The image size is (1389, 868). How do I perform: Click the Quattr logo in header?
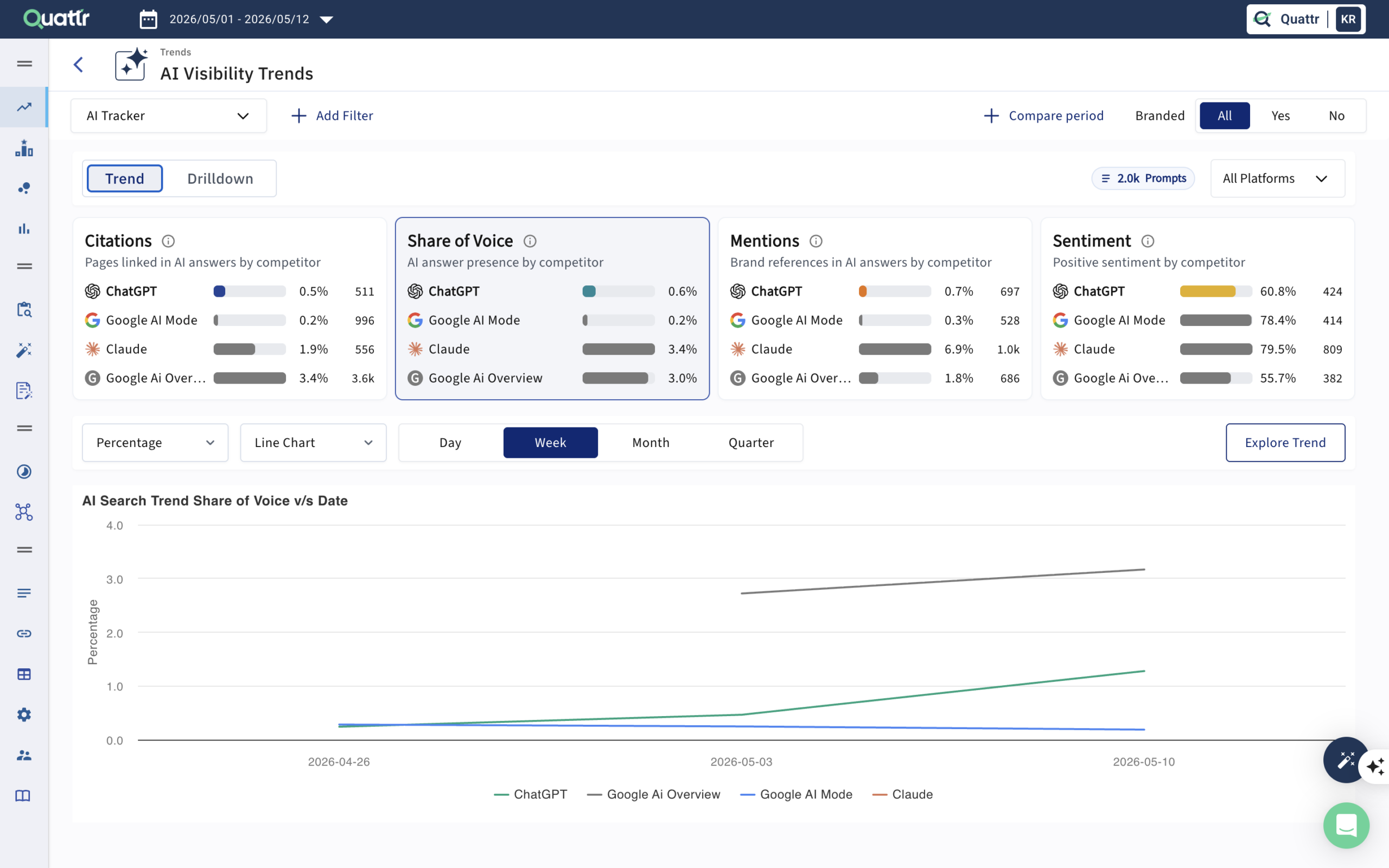click(x=56, y=18)
